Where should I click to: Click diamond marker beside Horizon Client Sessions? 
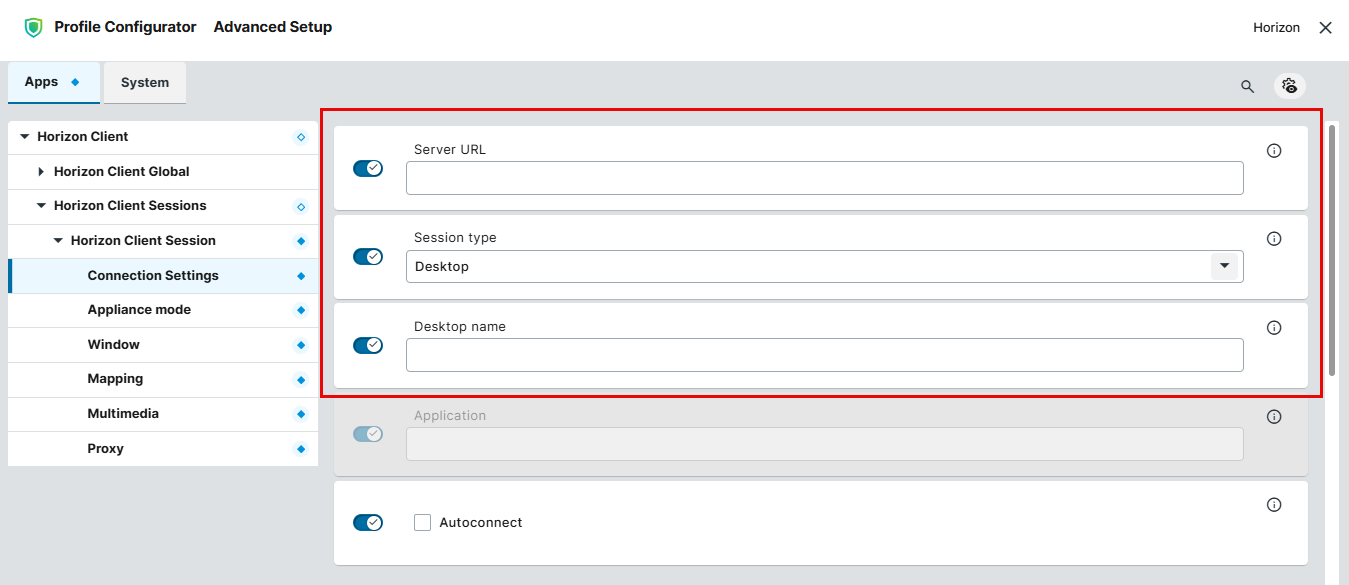301,207
